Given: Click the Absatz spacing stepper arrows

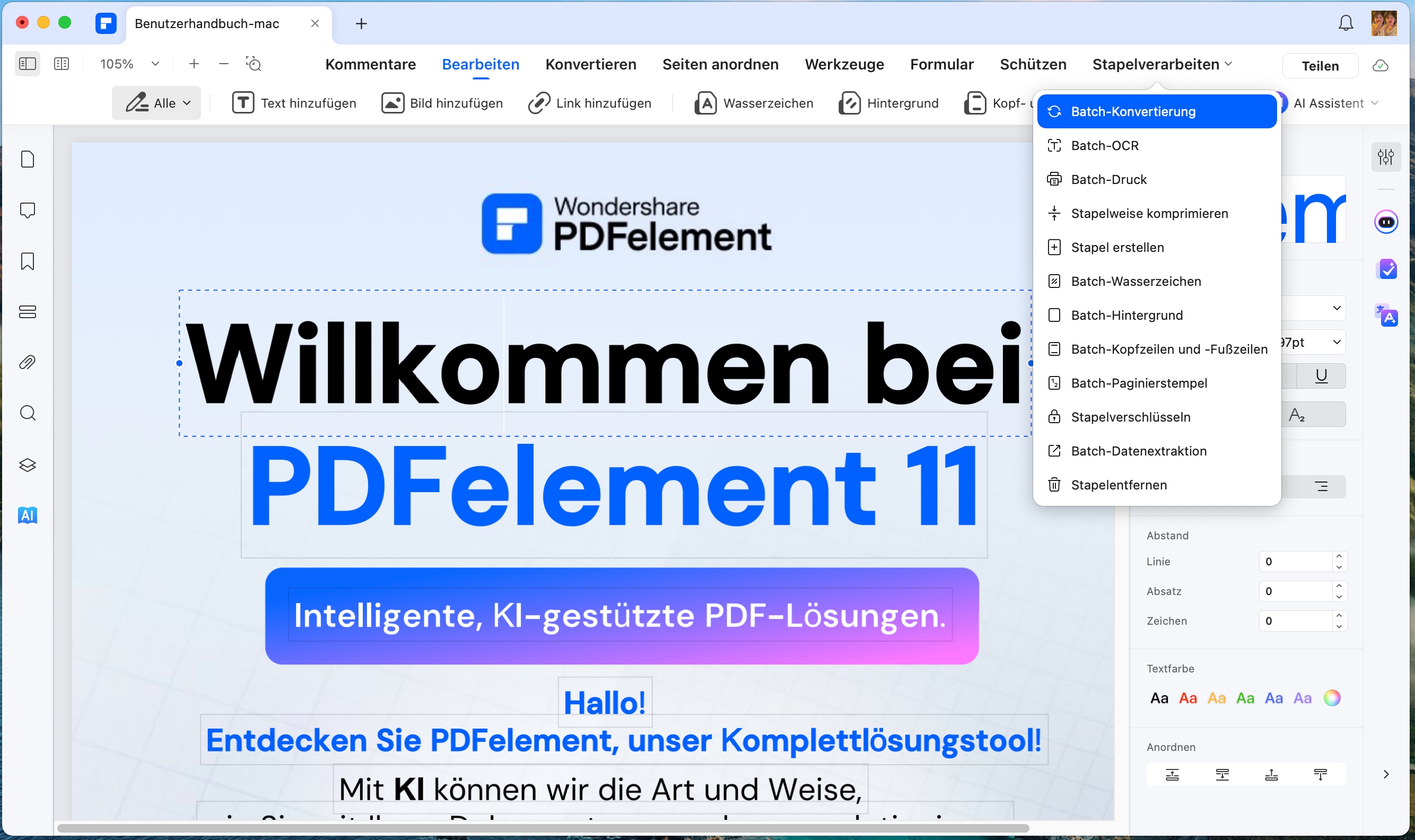Looking at the screenshot, I should click(1339, 591).
